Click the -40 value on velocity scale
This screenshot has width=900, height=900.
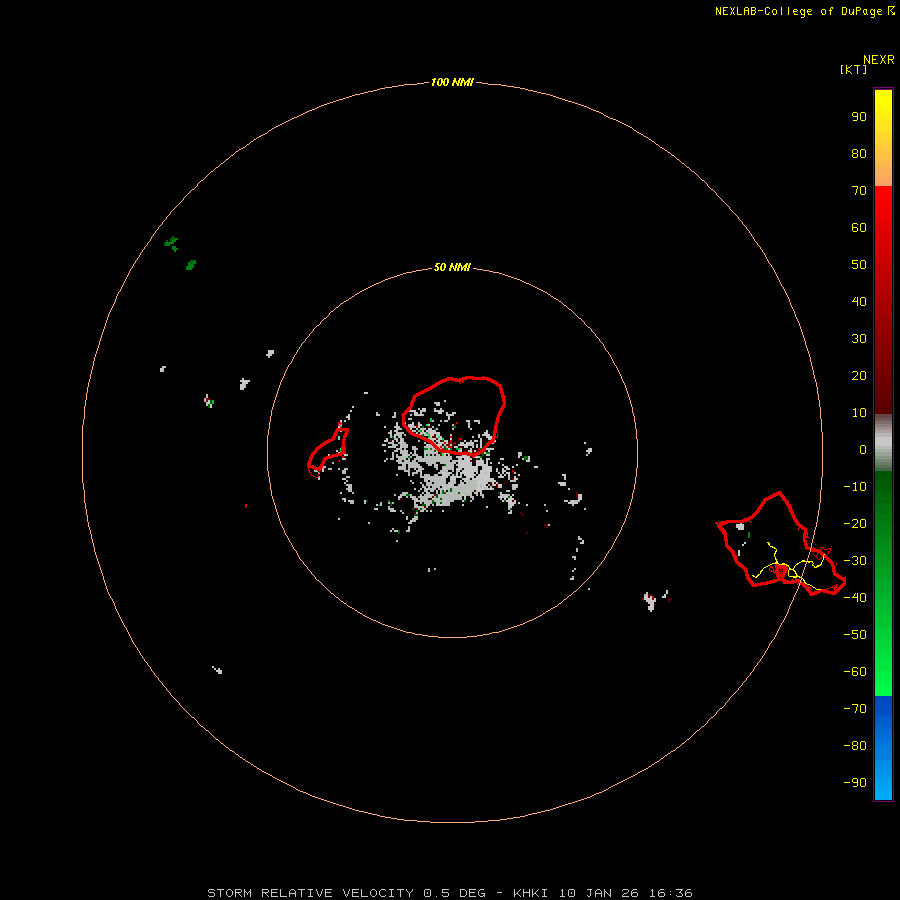click(x=855, y=598)
